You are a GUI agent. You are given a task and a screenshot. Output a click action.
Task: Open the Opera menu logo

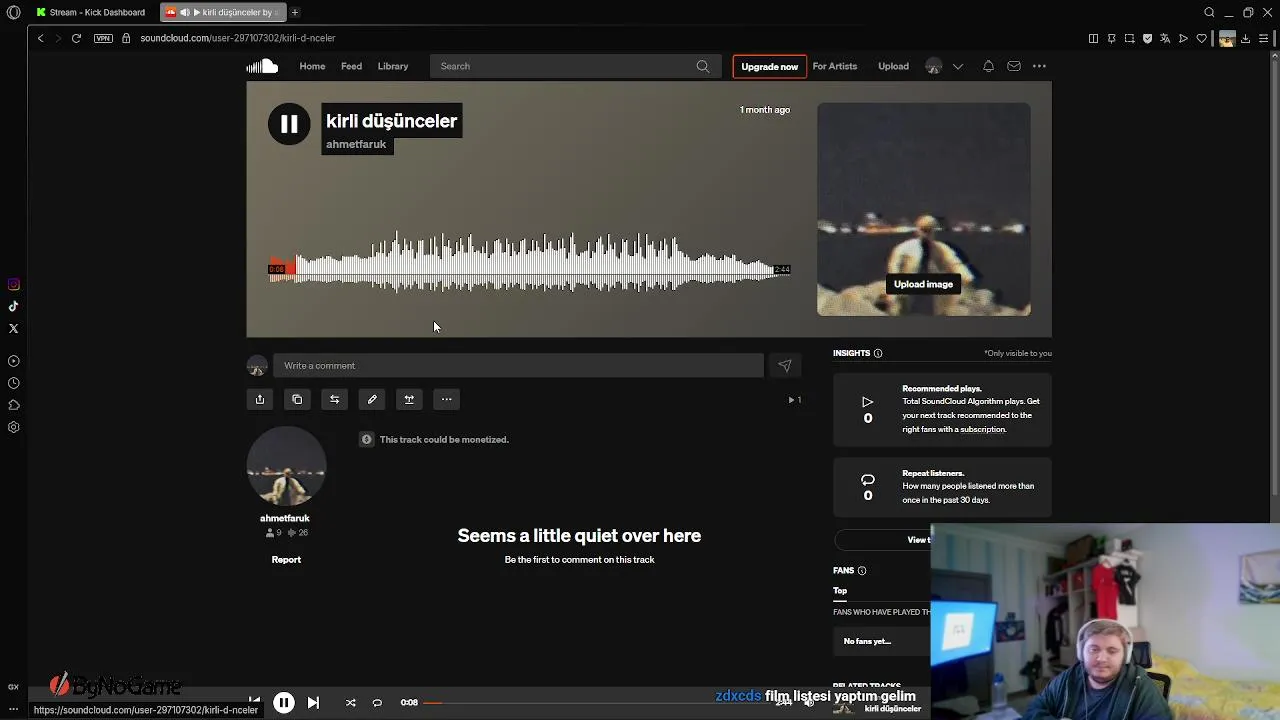pyautogui.click(x=13, y=12)
